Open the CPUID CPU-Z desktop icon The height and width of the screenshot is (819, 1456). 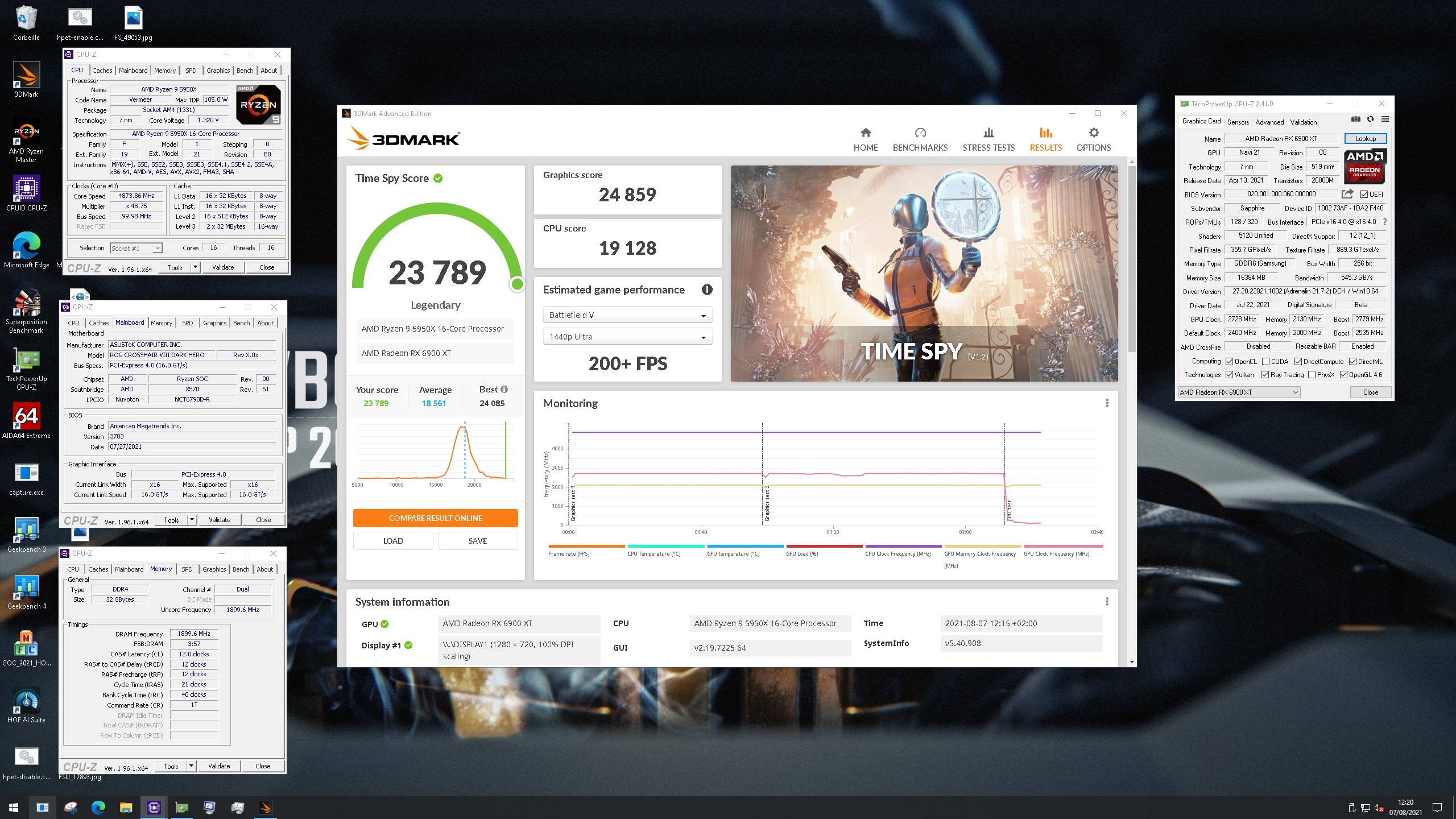pyautogui.click(x=26, y=193)
